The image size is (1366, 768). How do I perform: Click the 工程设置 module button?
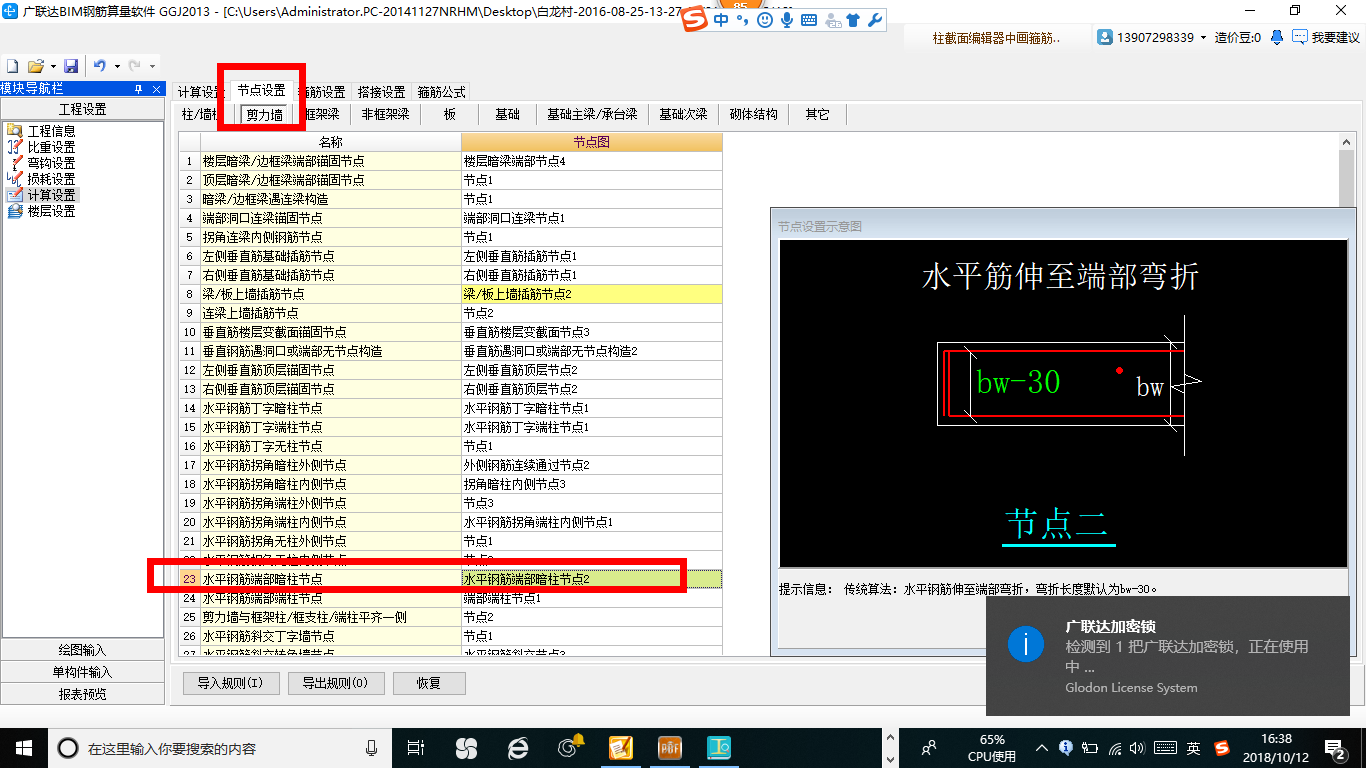[82, 109]
